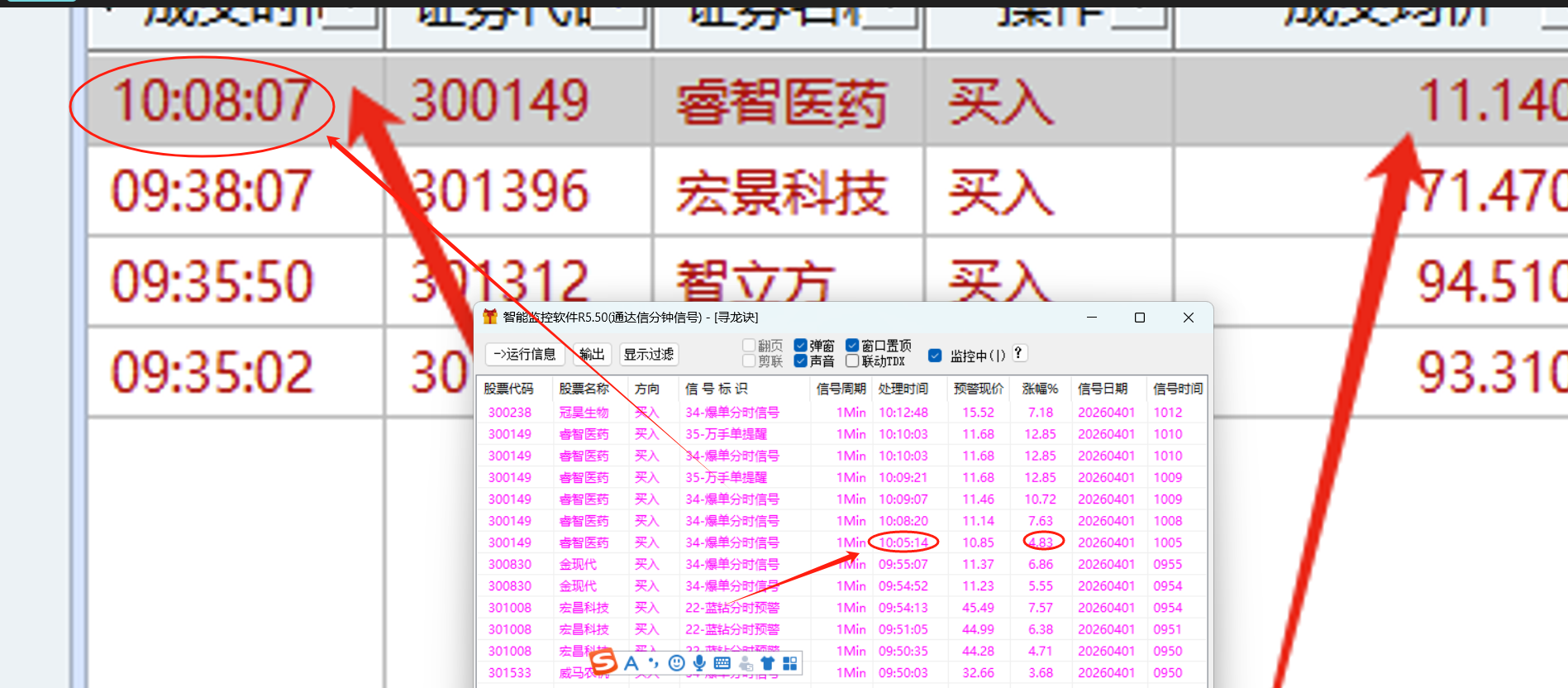This screenshot has height=688, width=1568.
Task: Maximize the 智能监控软件 window
Action: 1140,318
